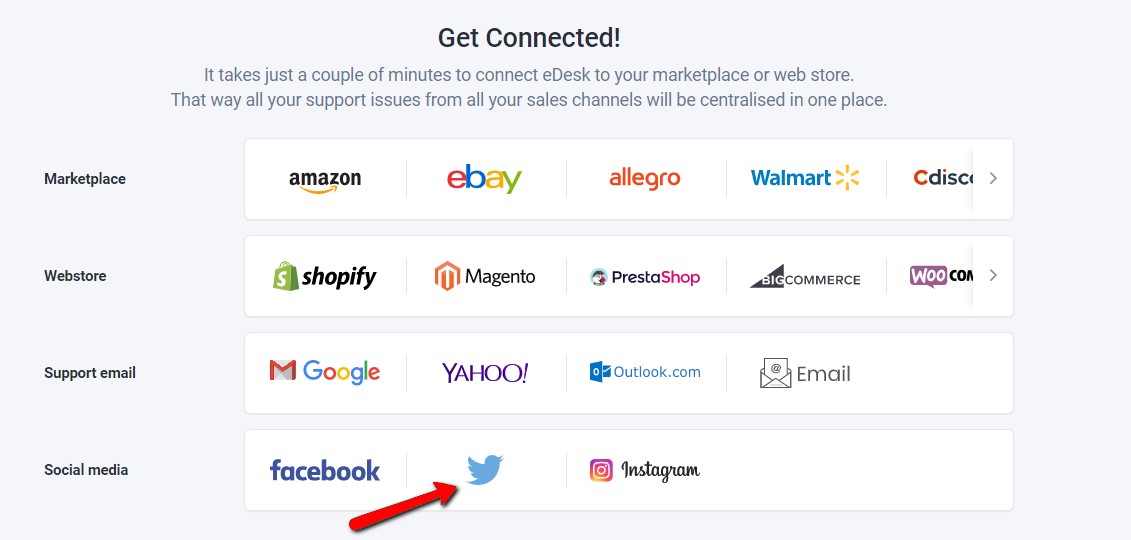Connect Instagram social channel
The image size is (1131, 540).
tap(645, 470)
